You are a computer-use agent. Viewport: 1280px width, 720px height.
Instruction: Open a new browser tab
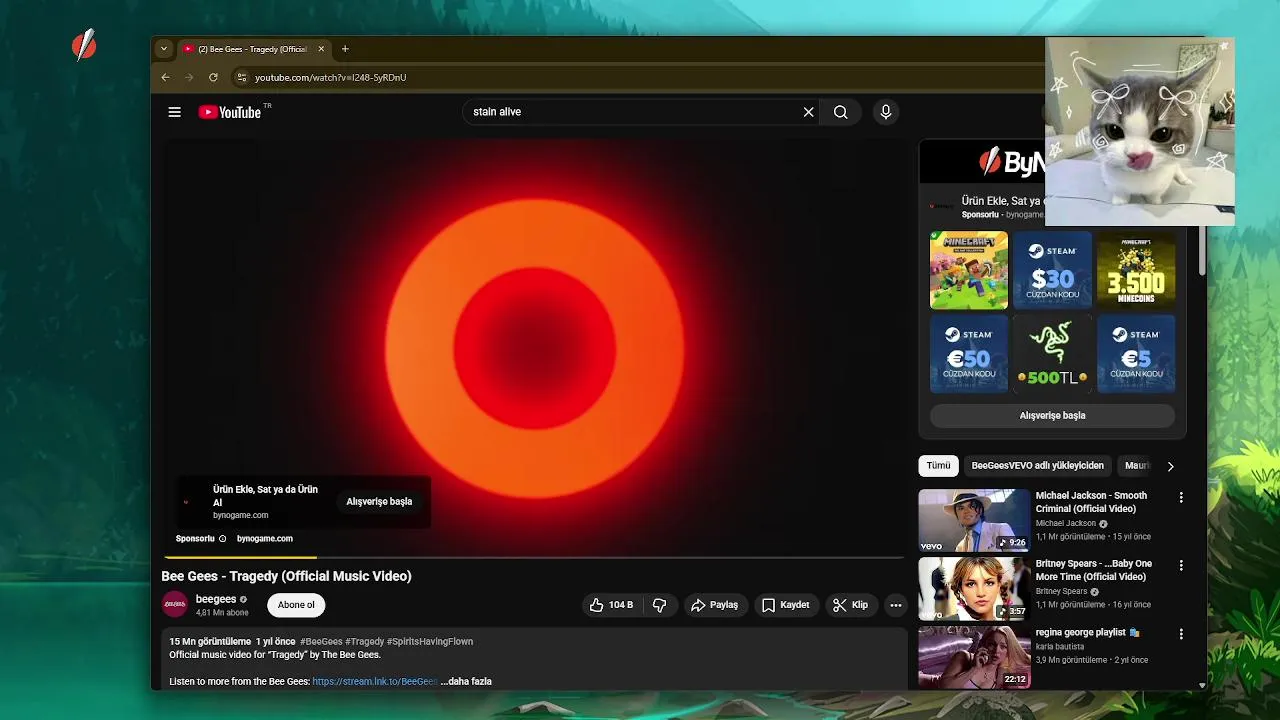pyautogui.click(x=345, y=49)
